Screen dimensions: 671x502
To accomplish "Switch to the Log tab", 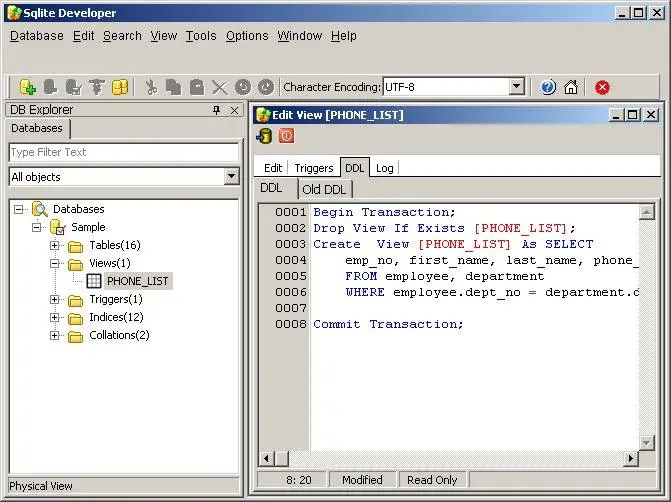I will point(384,168).
